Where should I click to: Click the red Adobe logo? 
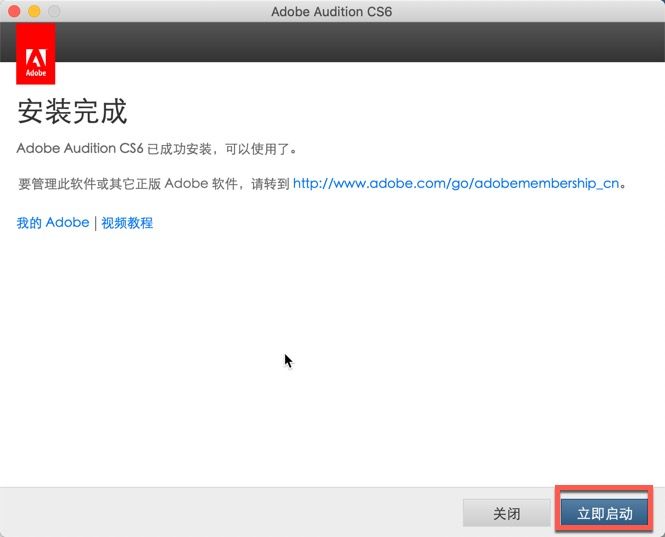(x=36, y=54)
